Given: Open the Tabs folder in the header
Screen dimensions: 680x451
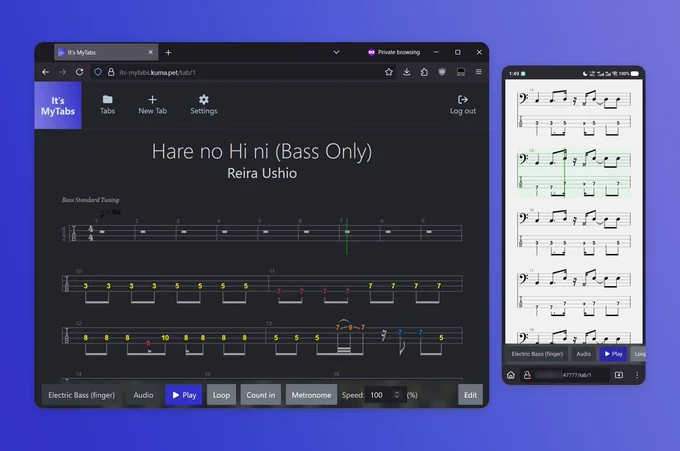Looking at the screenshot, I should click(108, 105).
